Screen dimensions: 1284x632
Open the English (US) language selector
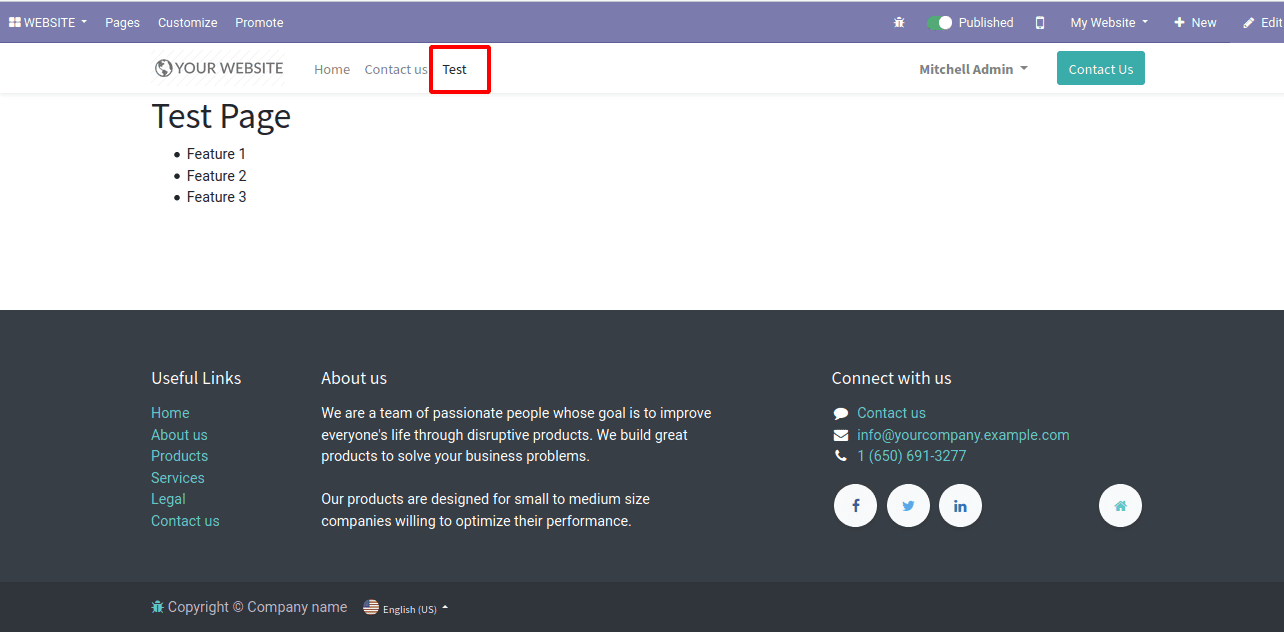tap(415, 608)
